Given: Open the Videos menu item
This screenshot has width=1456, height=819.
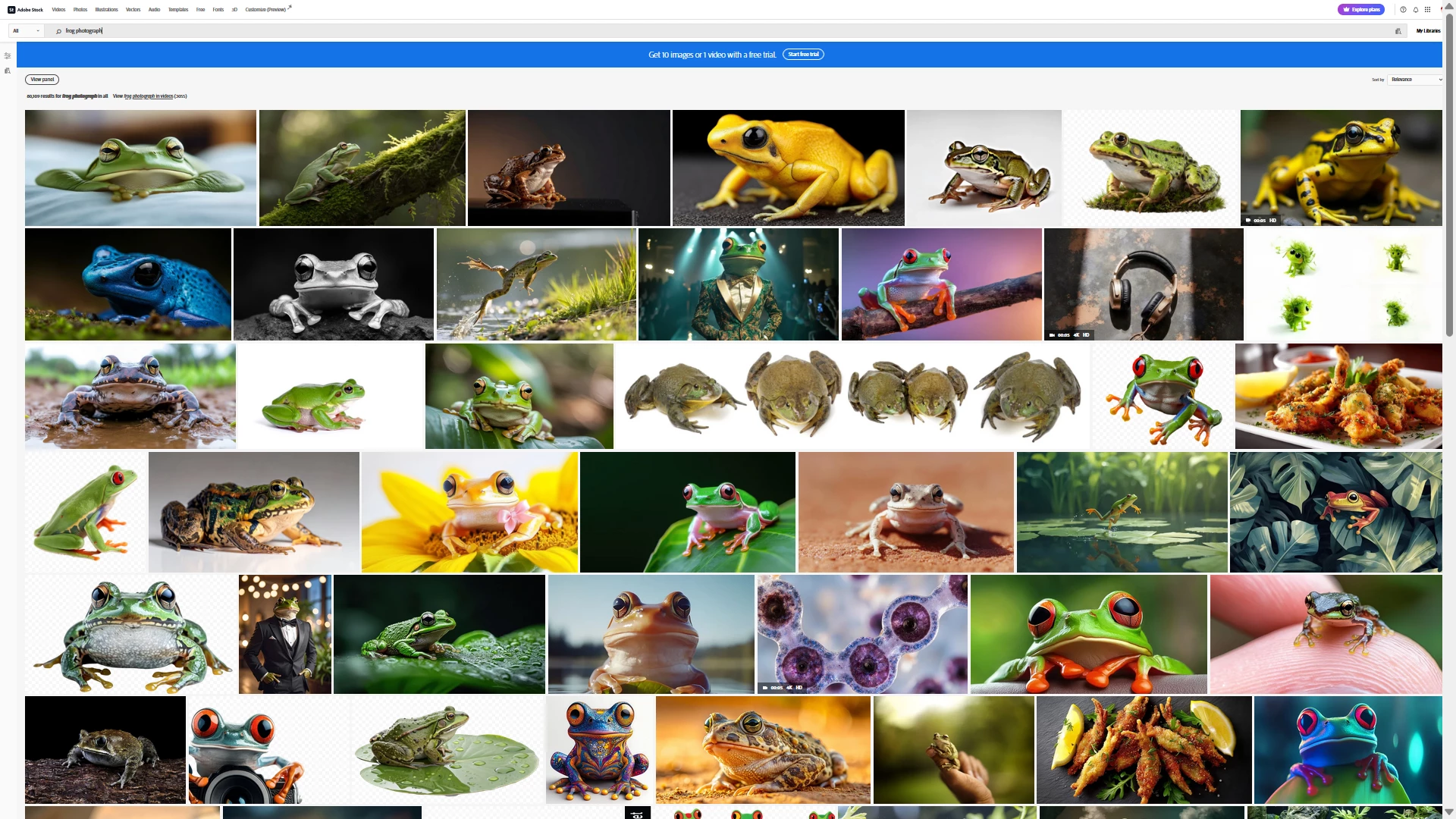Looking at the screenshot, I should click(x=58, y=10).
